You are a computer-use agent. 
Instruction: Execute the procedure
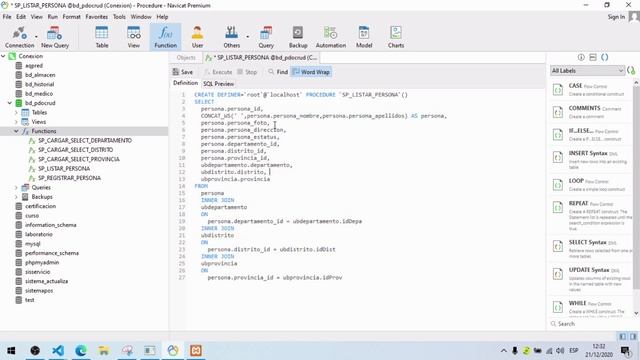pyautogui.click(x=218, y=72)
